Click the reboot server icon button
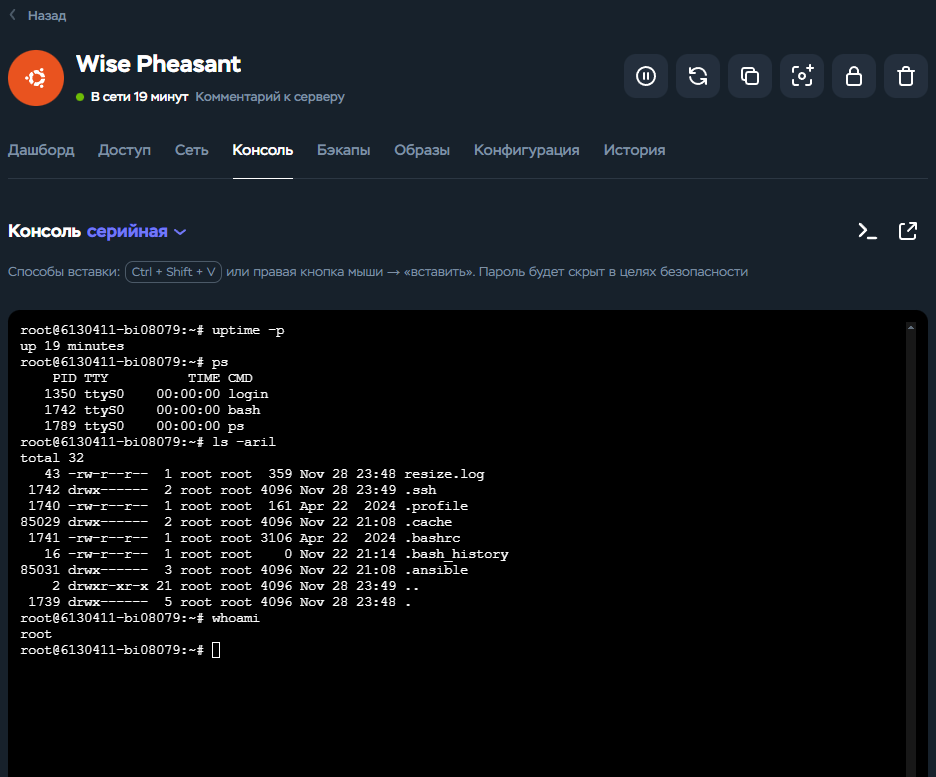Screen dimensions: 936x777 698,76
